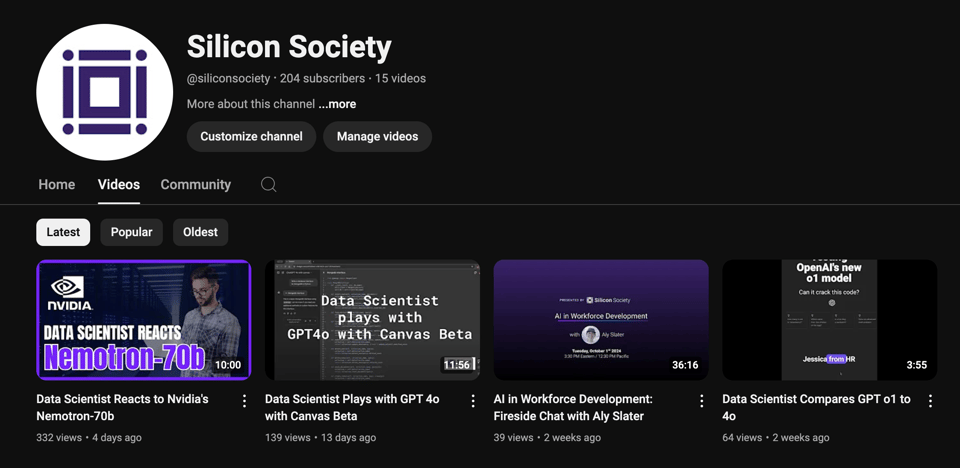This screenshot has height=468, width=960.
Task: Click the title 'Data Scientist Compares GPT o1 to 4o'
Action: coord(816,407)
